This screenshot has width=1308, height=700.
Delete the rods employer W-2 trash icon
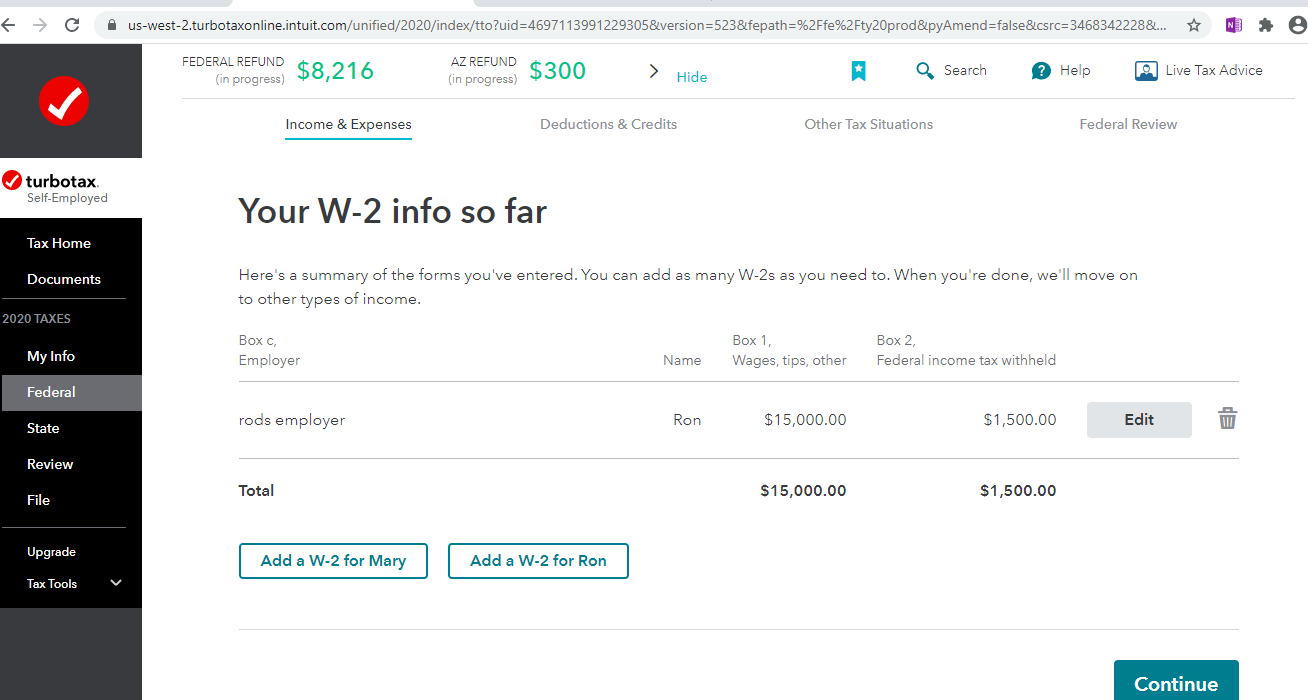pos(1227,419)
